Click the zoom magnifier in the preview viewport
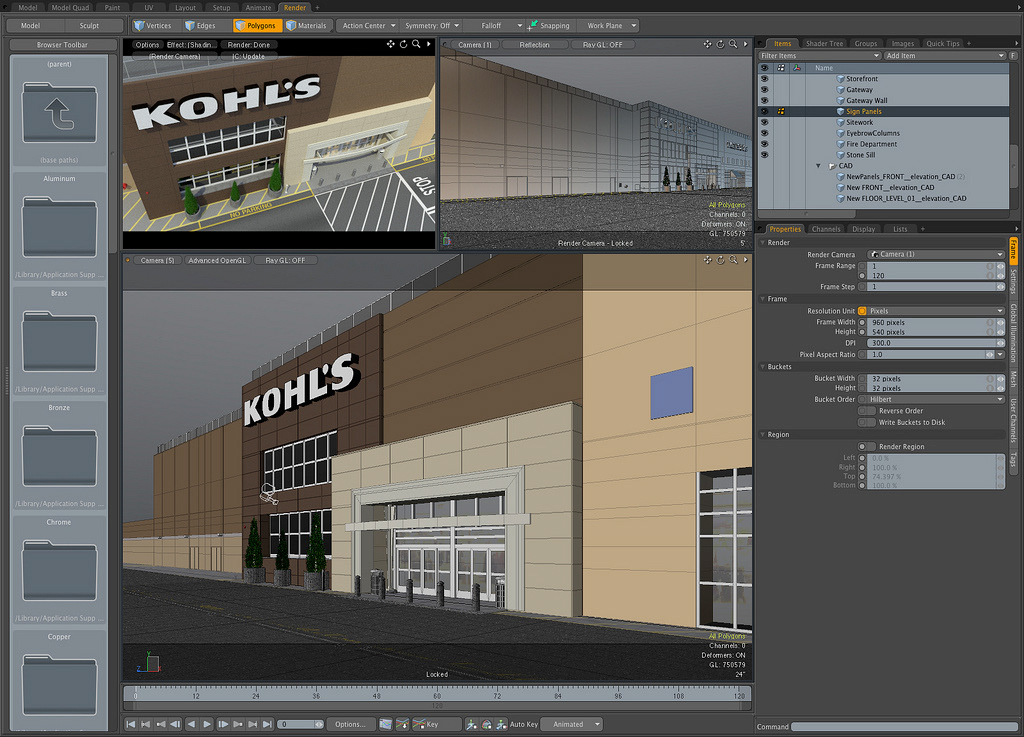 click(416, 44)
